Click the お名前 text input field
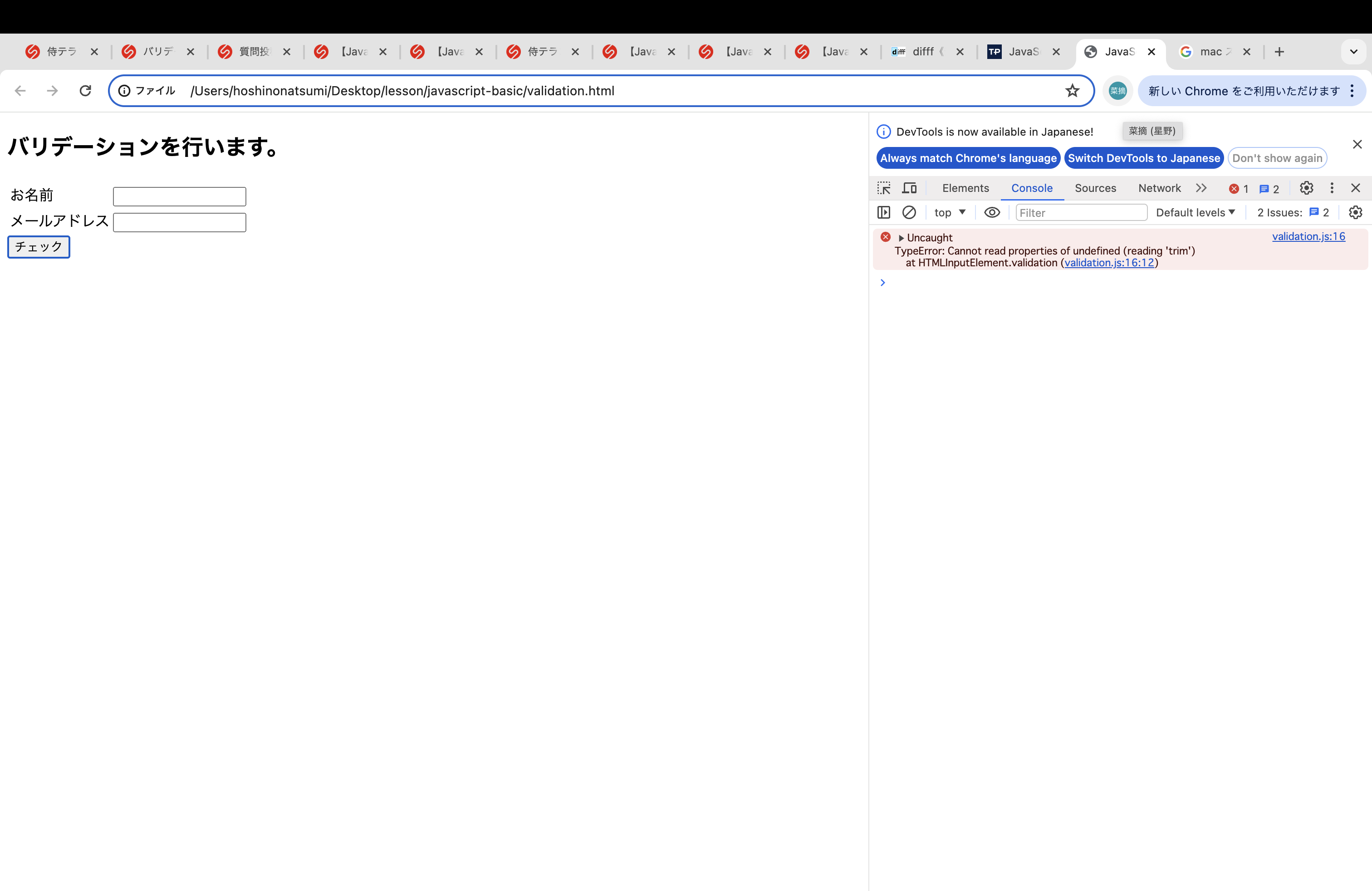 click(x=179, y=196)
